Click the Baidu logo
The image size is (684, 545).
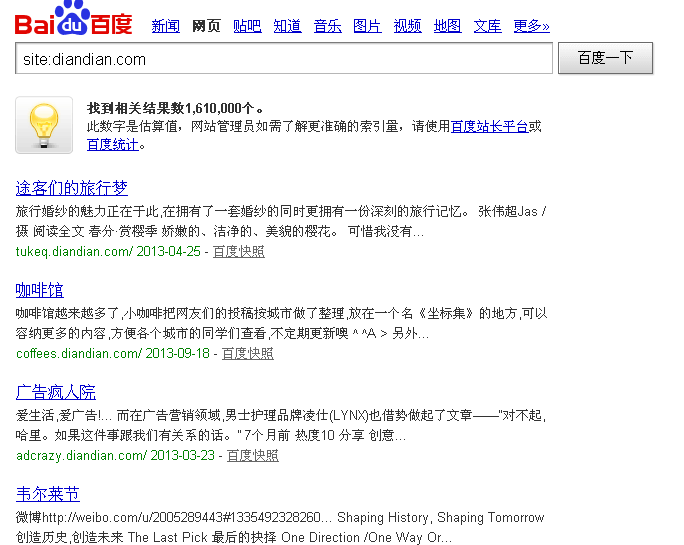point(73,18)
